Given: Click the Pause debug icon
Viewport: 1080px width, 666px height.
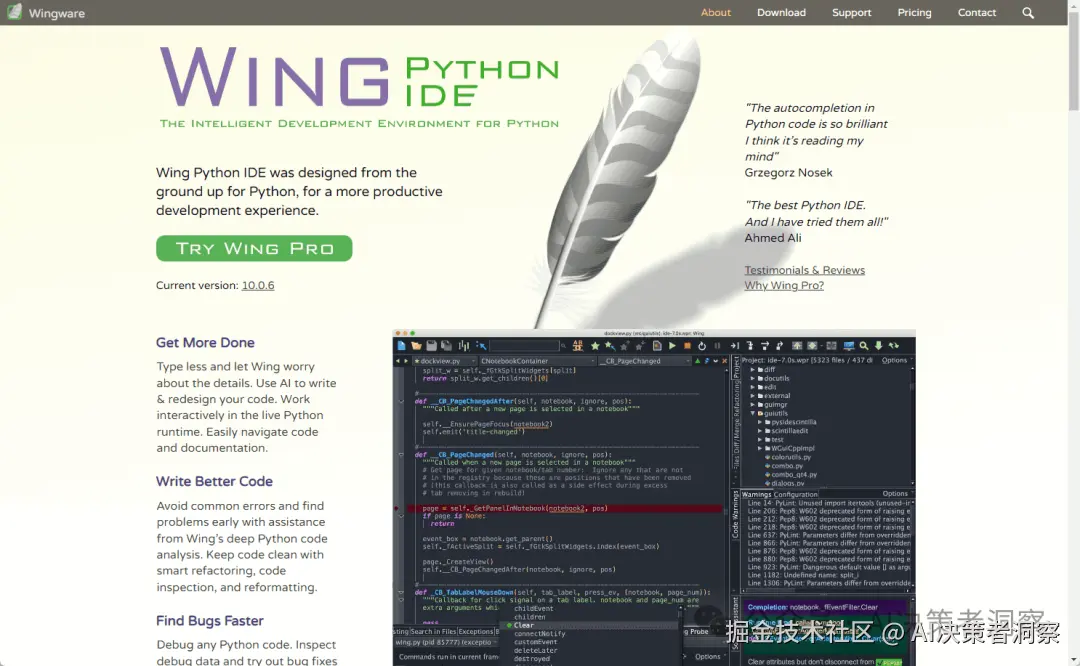Looking at the screenshot, I should (717, 346).
